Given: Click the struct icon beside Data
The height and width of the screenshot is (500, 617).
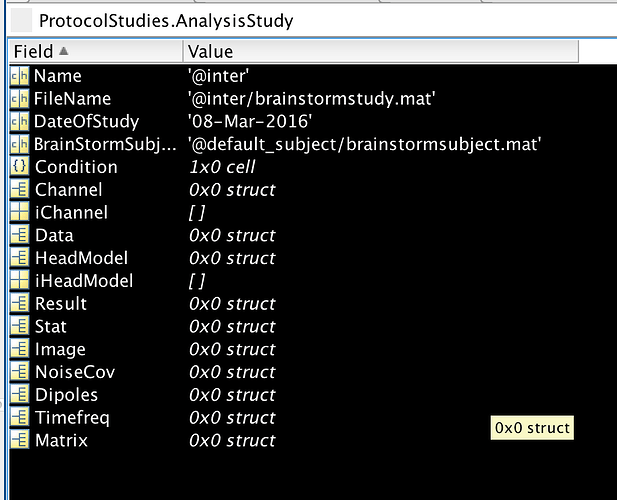Looking at the screenshot, I should (19, 236).
